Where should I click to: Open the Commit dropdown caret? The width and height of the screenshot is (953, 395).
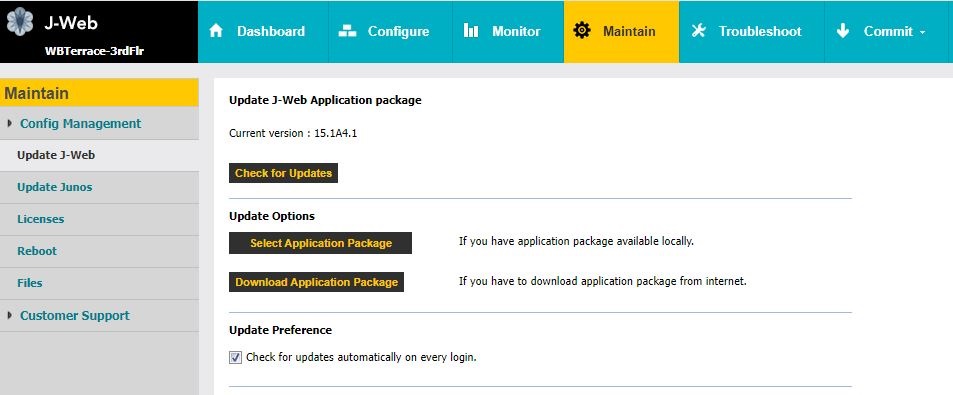(923, 33)
